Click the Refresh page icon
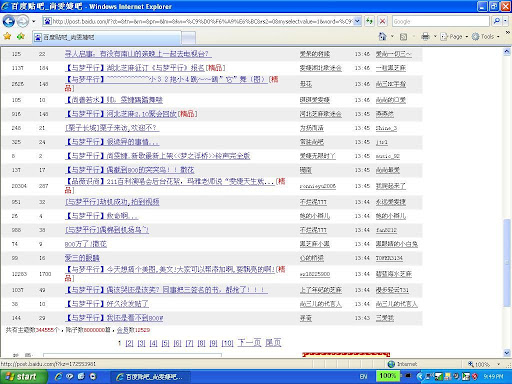The height and width of the screenshot is (384, 512). [369, 21]
